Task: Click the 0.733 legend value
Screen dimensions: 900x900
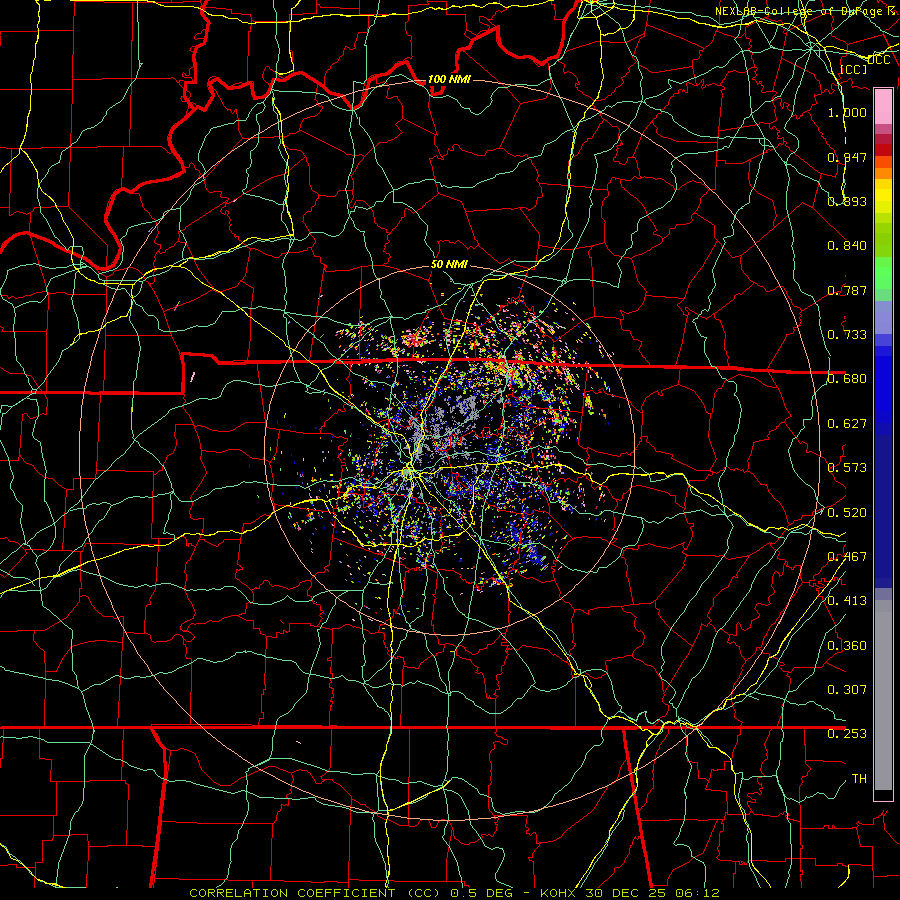Action: tap(847, 334)
